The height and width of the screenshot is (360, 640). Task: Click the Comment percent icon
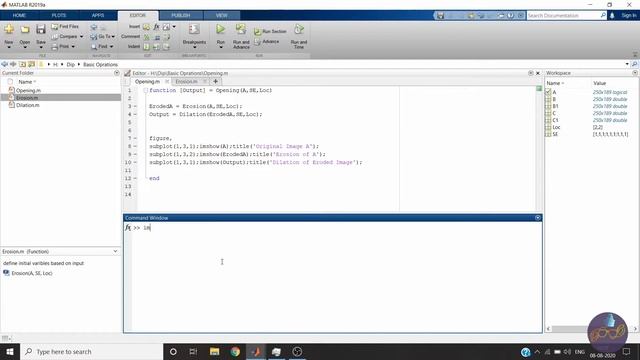point(146,37)
